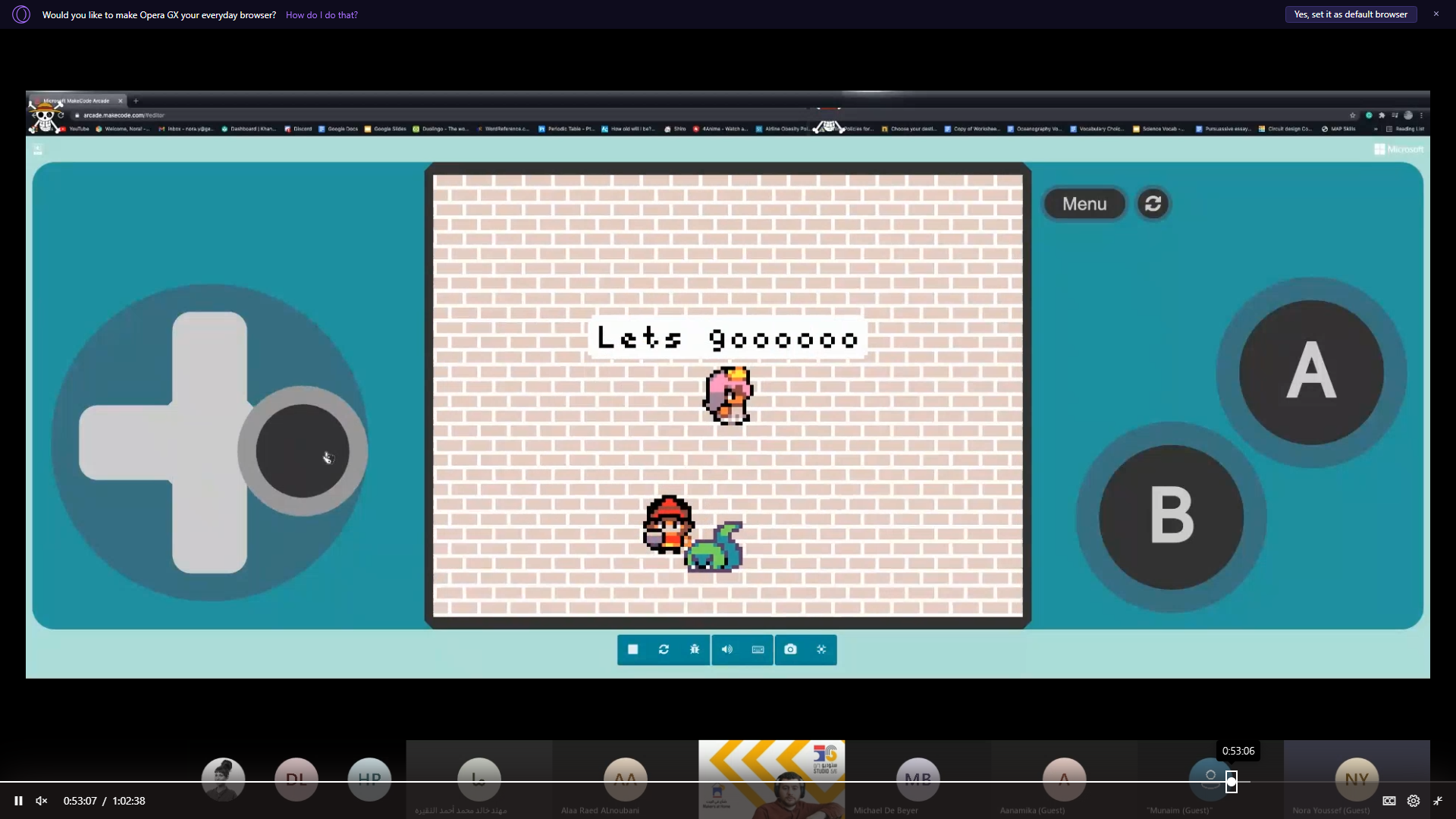
Task: Toggle the simulator keyboard controls
Action: point(758,650)
